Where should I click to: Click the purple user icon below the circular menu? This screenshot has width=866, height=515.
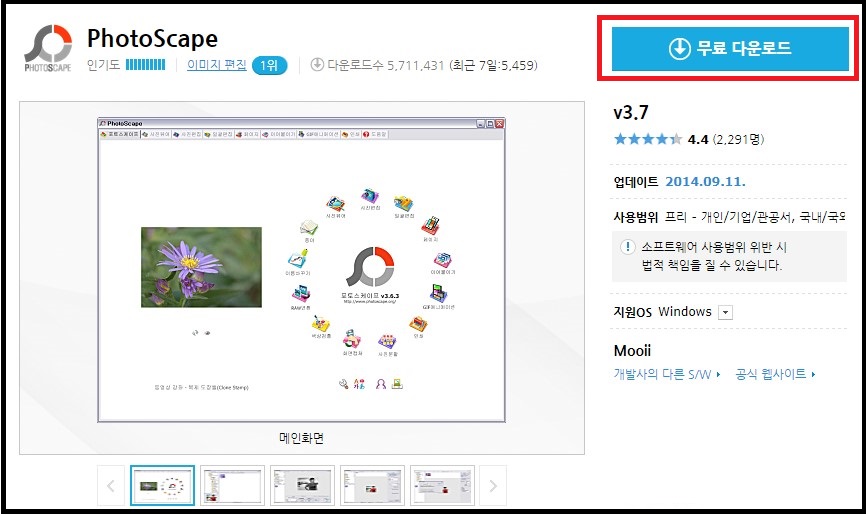381,383
